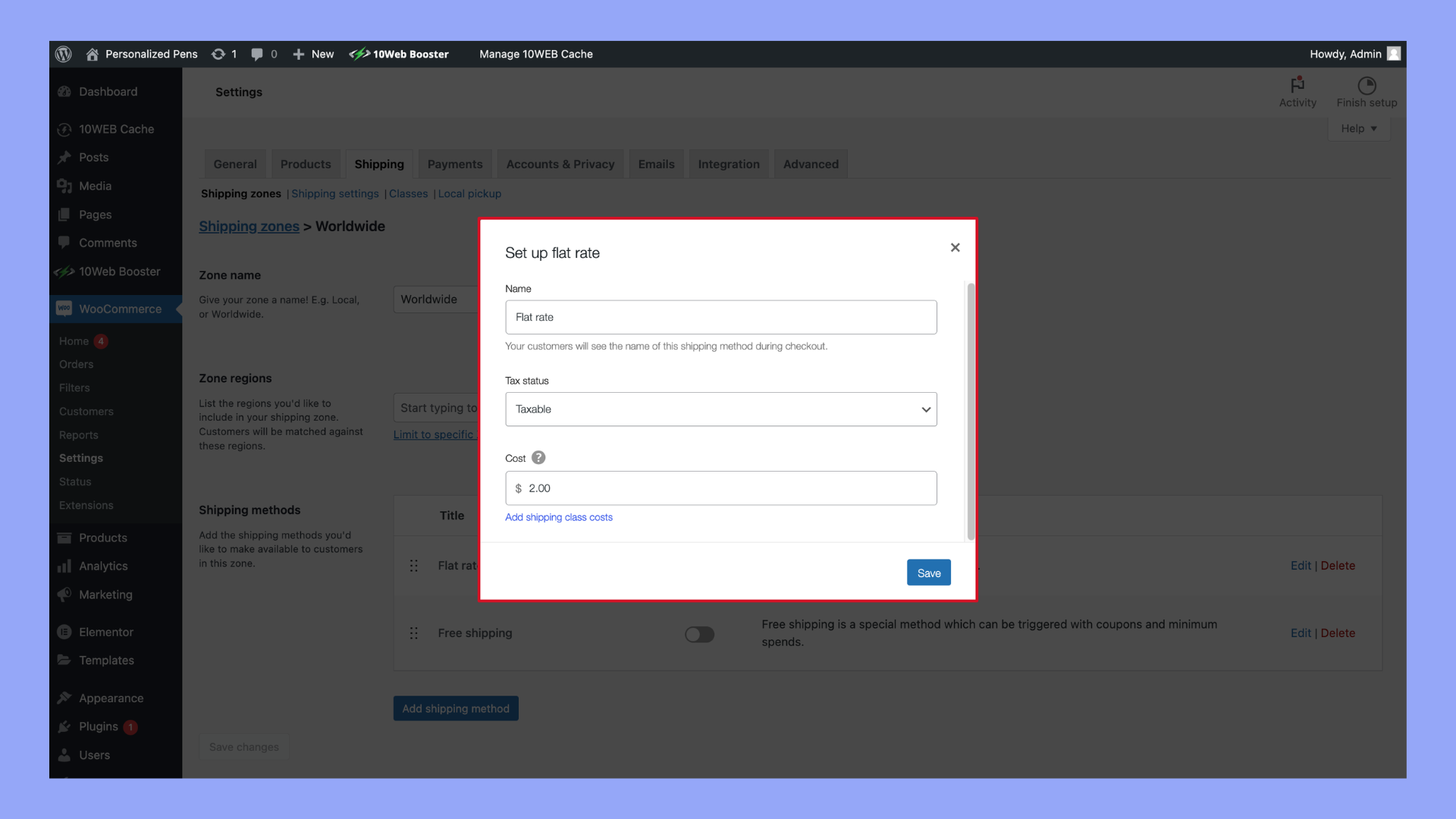Click the comments bubble icon in admin bar
1456x819 pixels.
[257, 54]
